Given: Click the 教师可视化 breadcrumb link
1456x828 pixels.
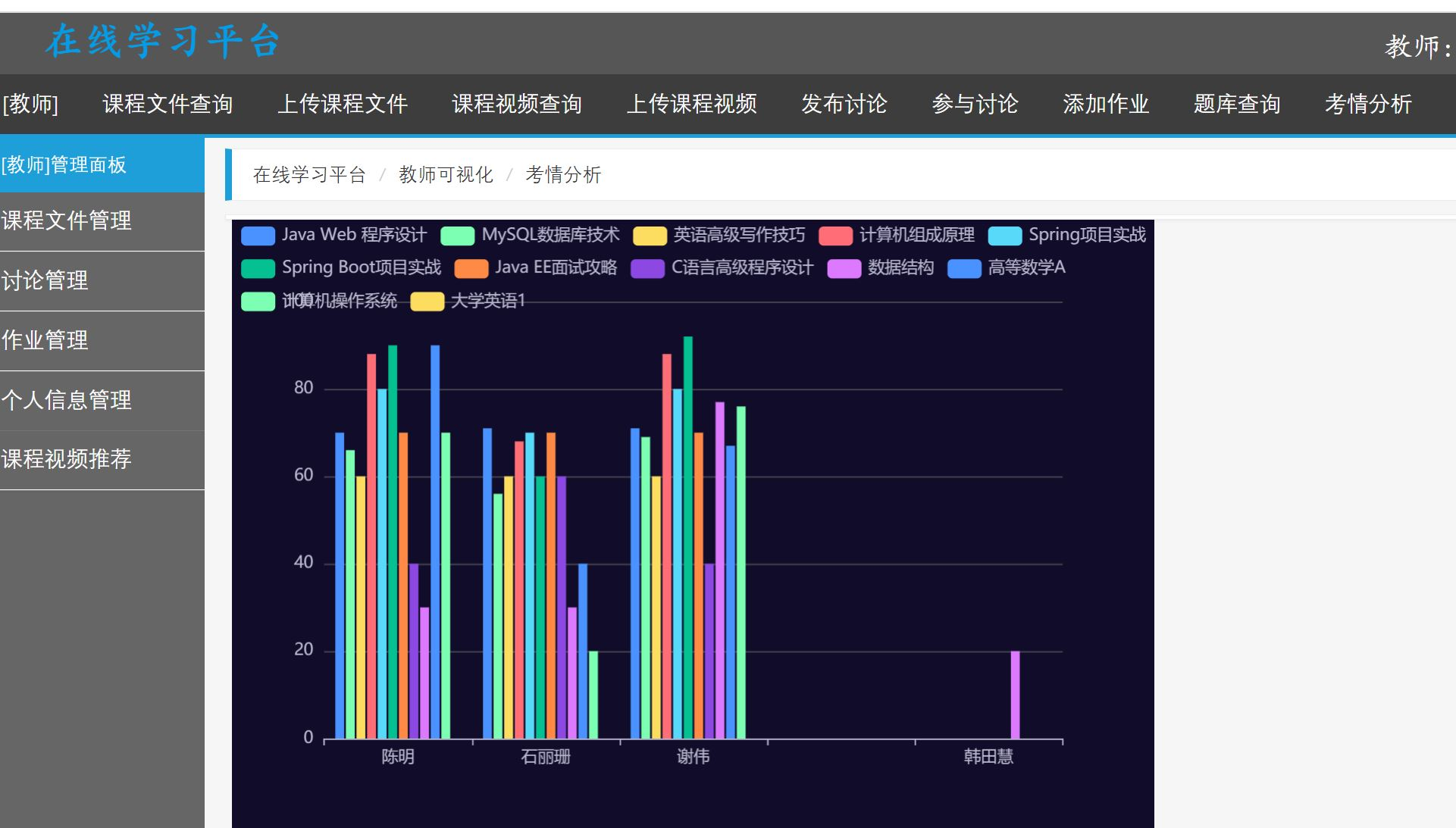Looking at the screenshot, I should coord(446,175).
